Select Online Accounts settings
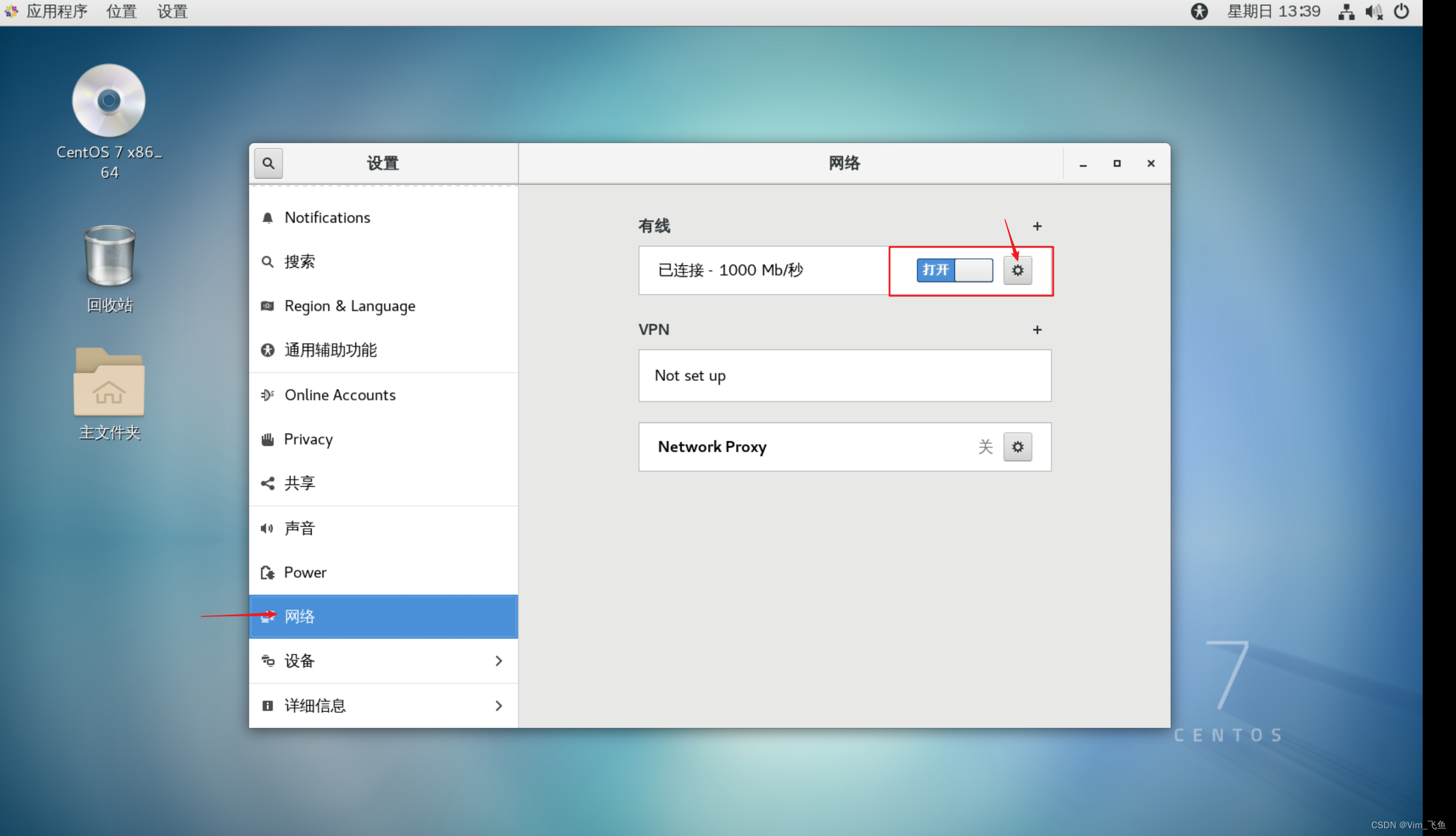Image resolution: width=1456 pixels, height=836 pixels. [x=340, y=394]
